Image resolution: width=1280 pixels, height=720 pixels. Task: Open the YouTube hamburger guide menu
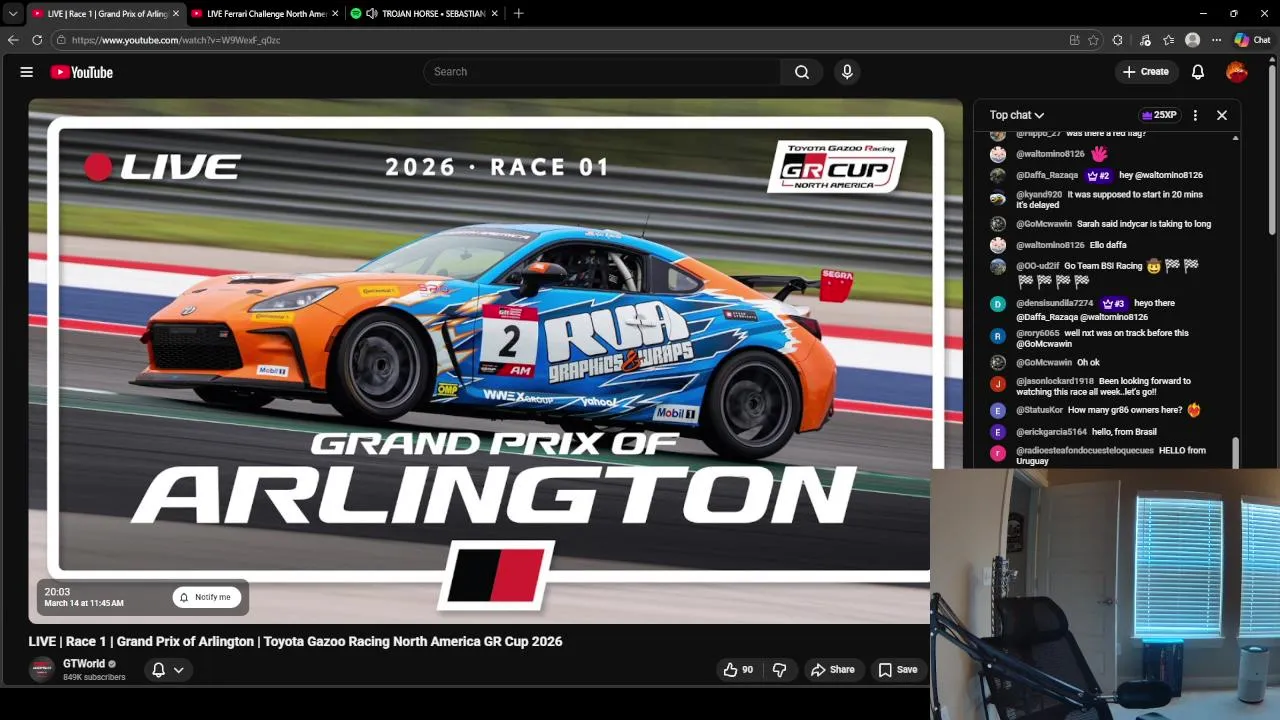coord(27,72)
